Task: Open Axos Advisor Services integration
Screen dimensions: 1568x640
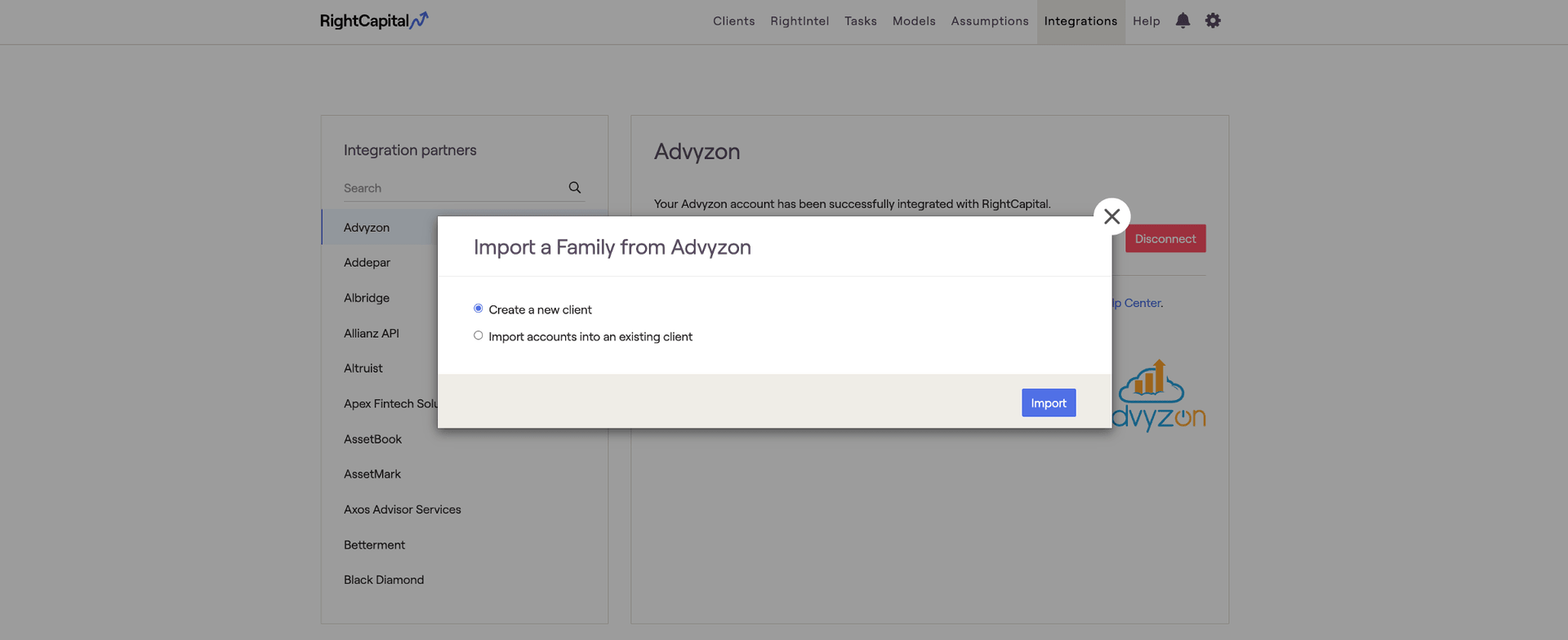Action: click(402, 509)
